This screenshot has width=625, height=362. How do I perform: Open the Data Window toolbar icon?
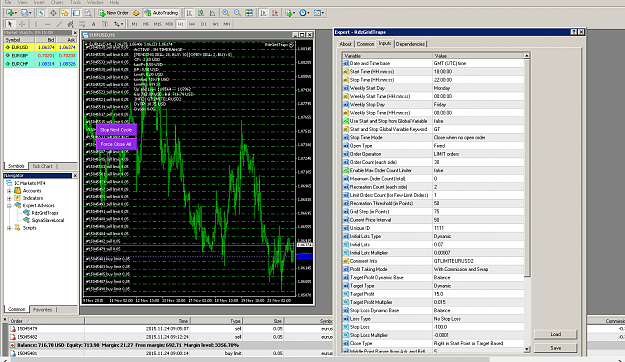click(x=53, y=13)
